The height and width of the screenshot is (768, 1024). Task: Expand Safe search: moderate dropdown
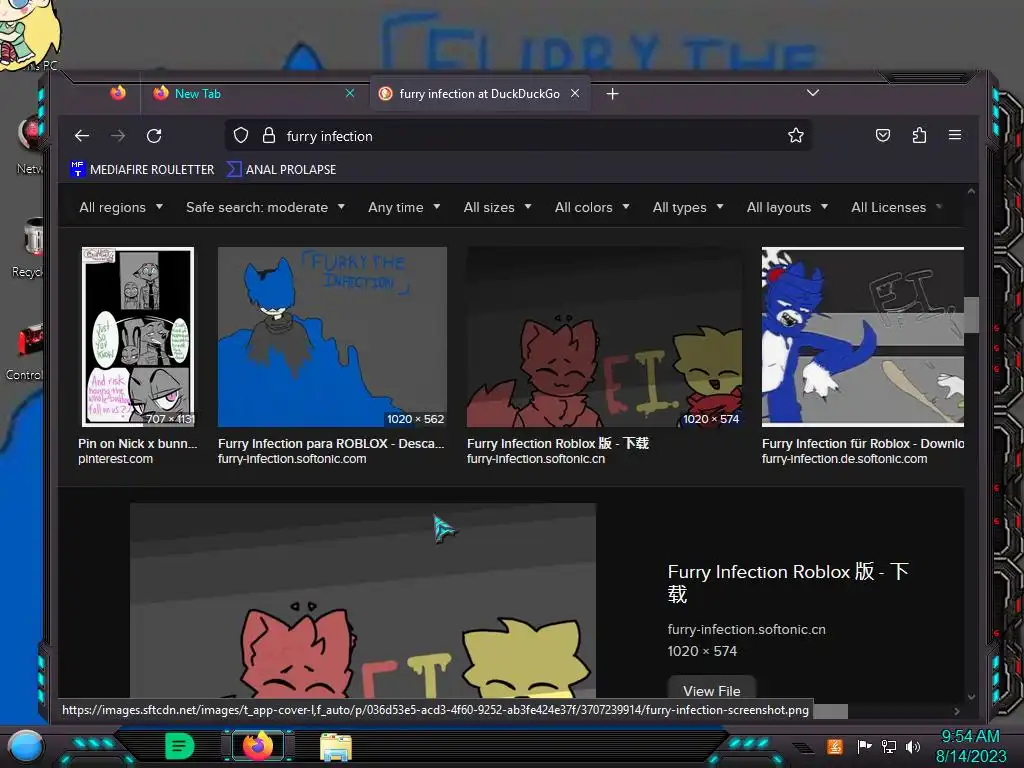tap(265, 207)
